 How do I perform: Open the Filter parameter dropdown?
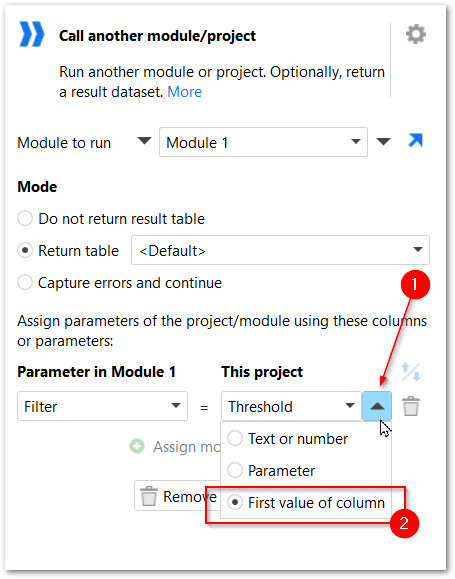(102, 406)
